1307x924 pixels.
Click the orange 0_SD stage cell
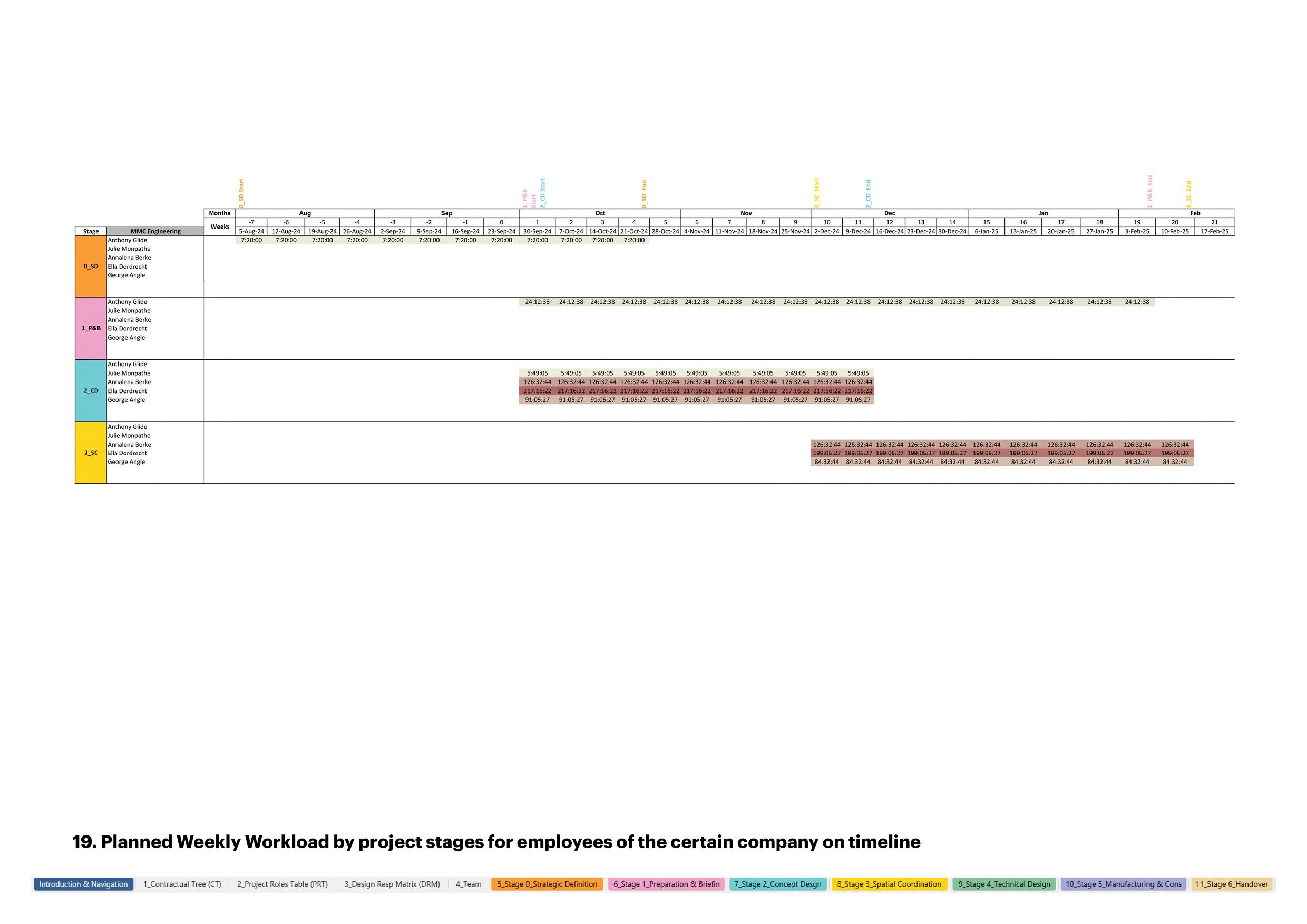(x=91, y=266)
